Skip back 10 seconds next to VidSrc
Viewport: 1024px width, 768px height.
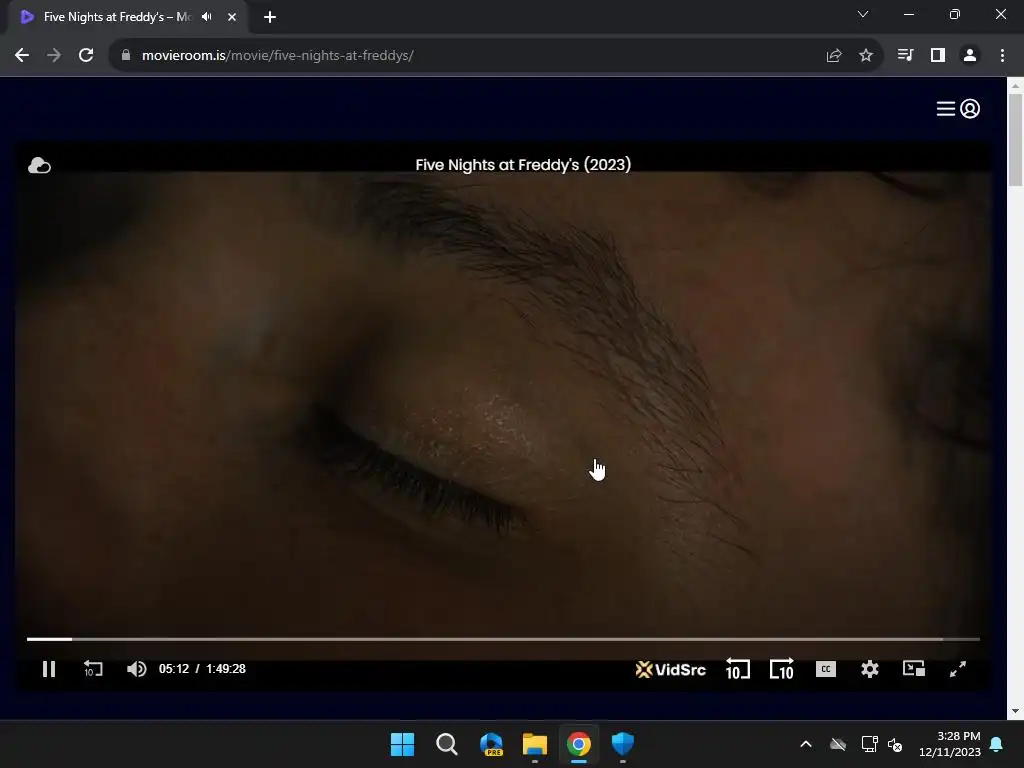738,669
